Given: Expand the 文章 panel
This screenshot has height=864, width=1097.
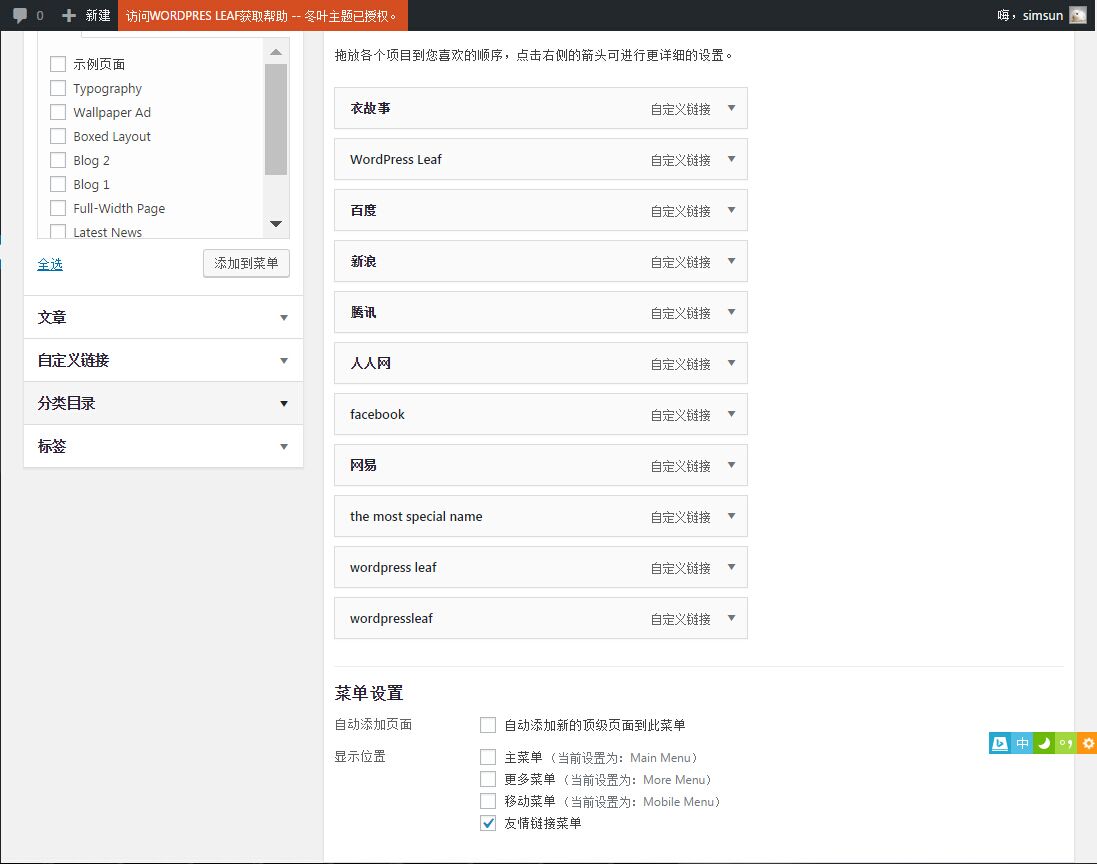Looking at the screenshot, I should pyautogui.click(x=163, y=318).
